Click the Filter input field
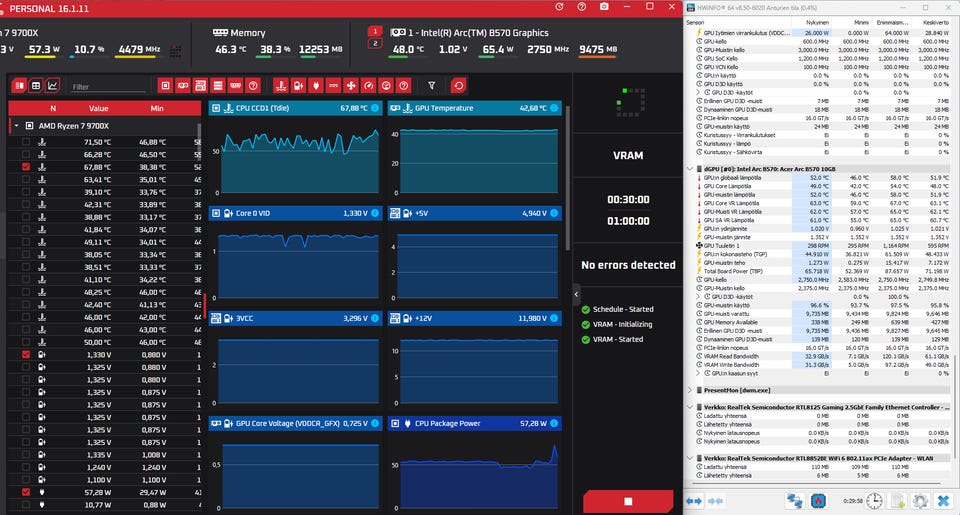 pos(108,87)
